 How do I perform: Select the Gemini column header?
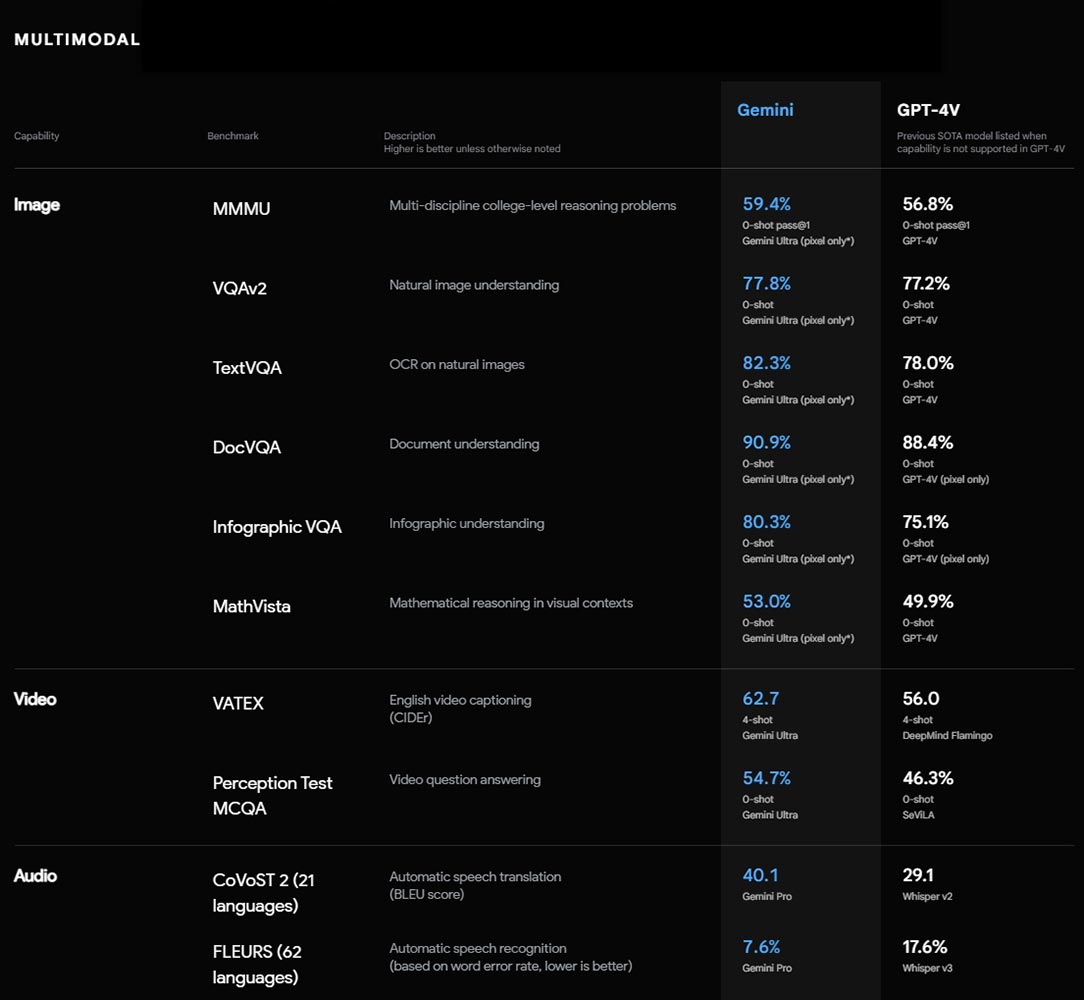(765, 110)
